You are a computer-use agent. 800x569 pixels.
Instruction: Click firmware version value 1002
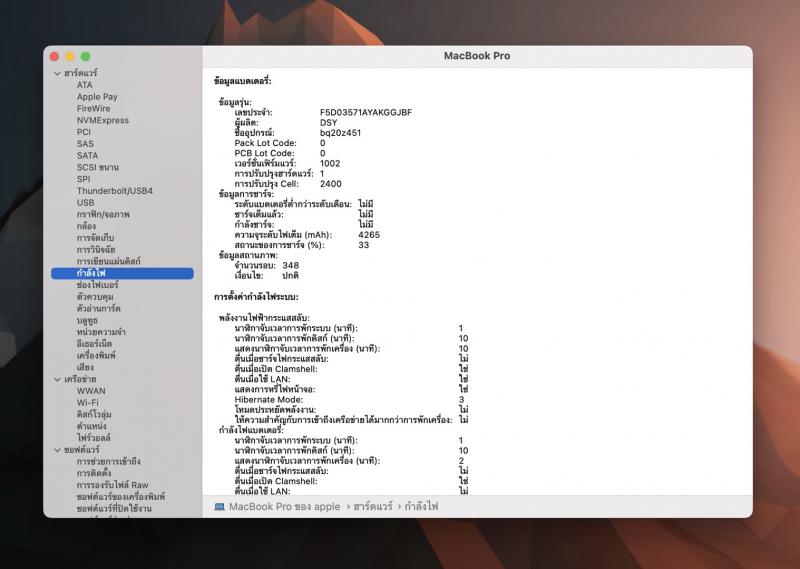pyautogui.click(x=330, y=163)
